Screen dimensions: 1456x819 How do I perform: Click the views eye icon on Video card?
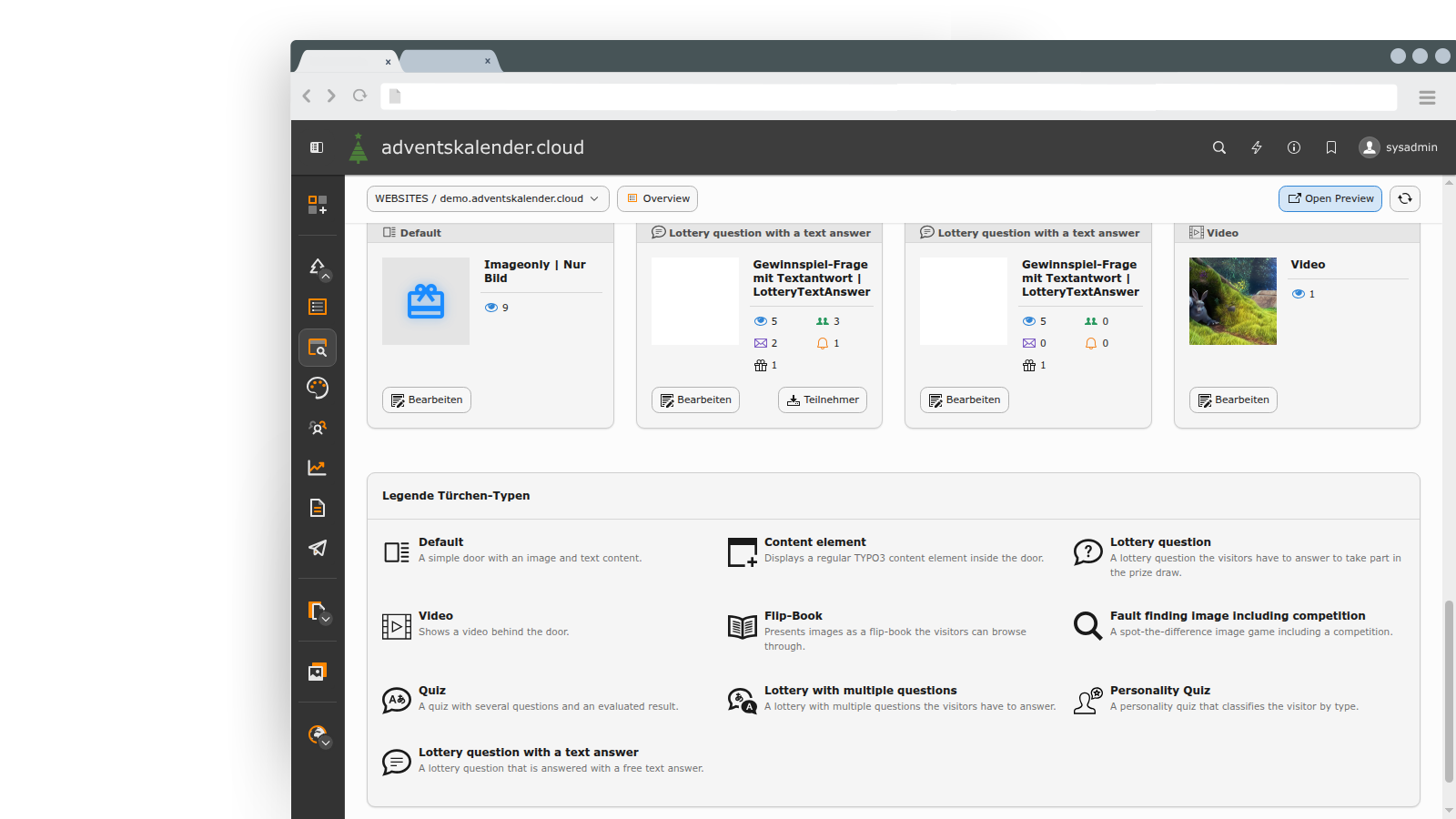point(1299,294)
